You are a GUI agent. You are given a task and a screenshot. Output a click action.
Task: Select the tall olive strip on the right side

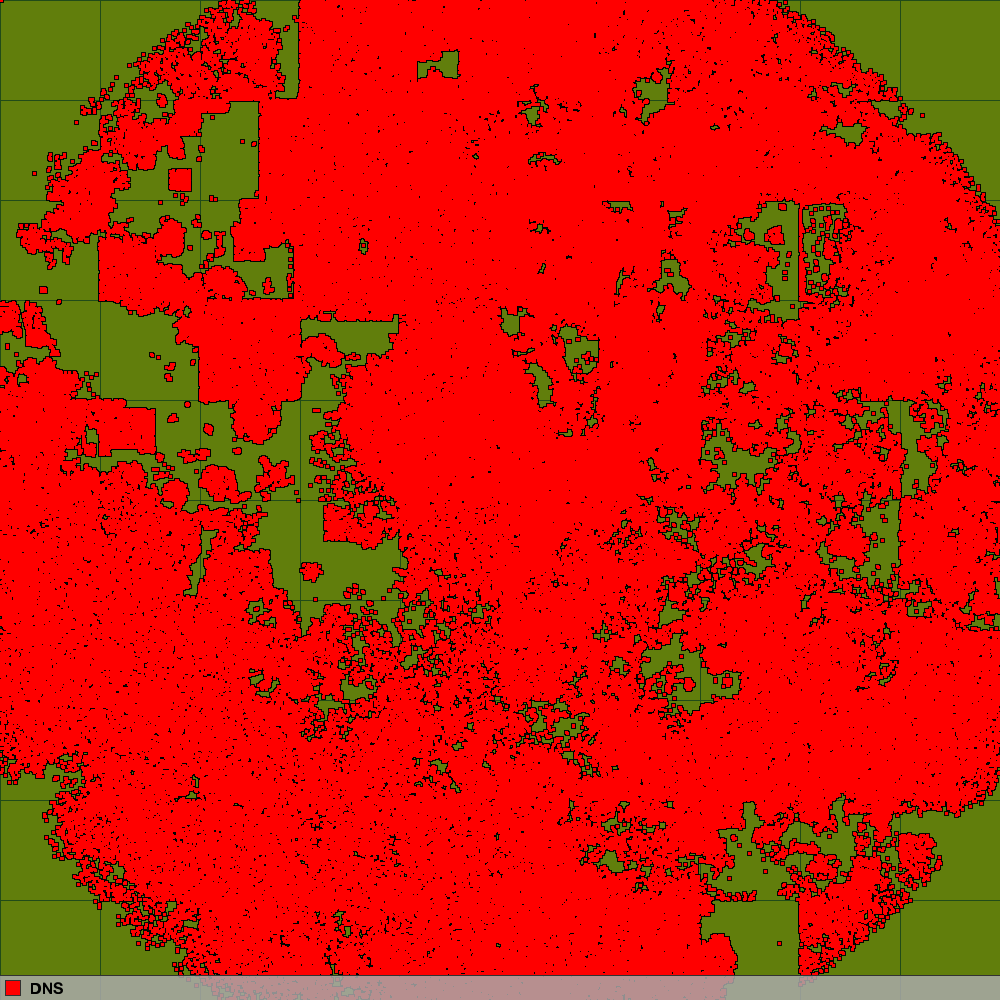click(x=910, y=450)
